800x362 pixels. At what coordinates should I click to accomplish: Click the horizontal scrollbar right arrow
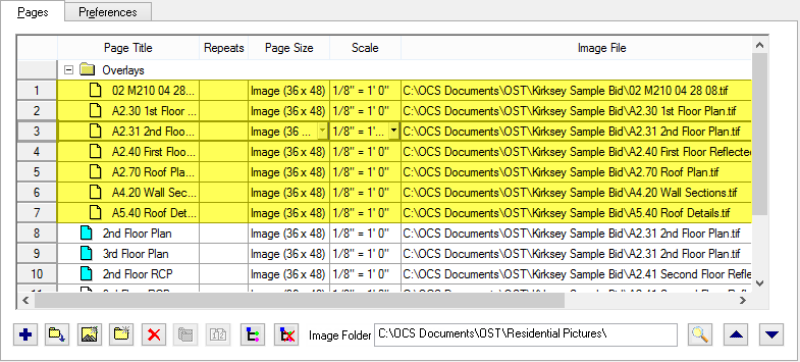click(x=743, y=301)
